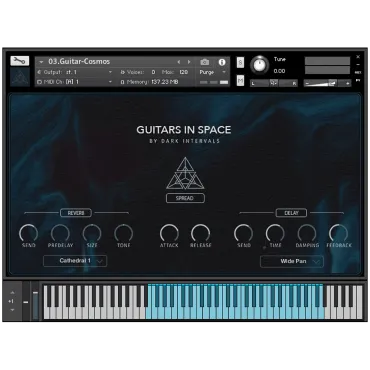Show instrument info icon
Screen dimensions: 370x370
point(222,62)
